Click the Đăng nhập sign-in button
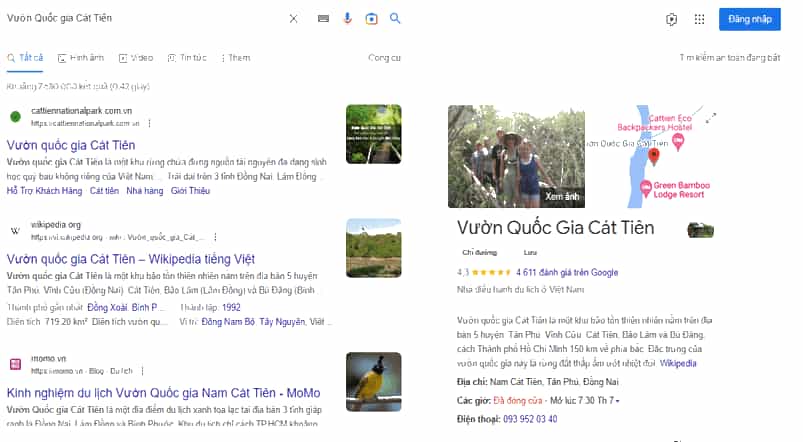 pos(750,19)
